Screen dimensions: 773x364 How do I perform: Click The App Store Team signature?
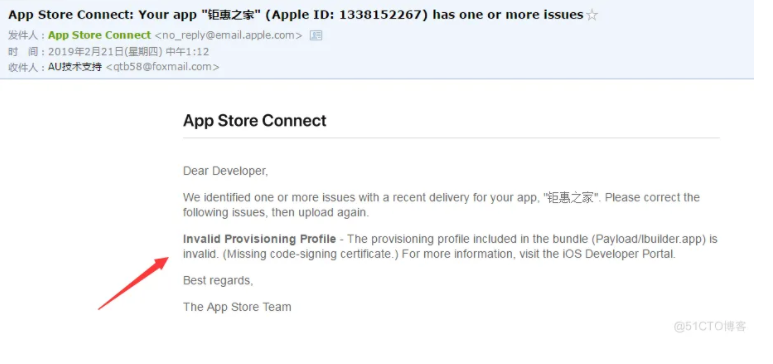coord(237,307)
